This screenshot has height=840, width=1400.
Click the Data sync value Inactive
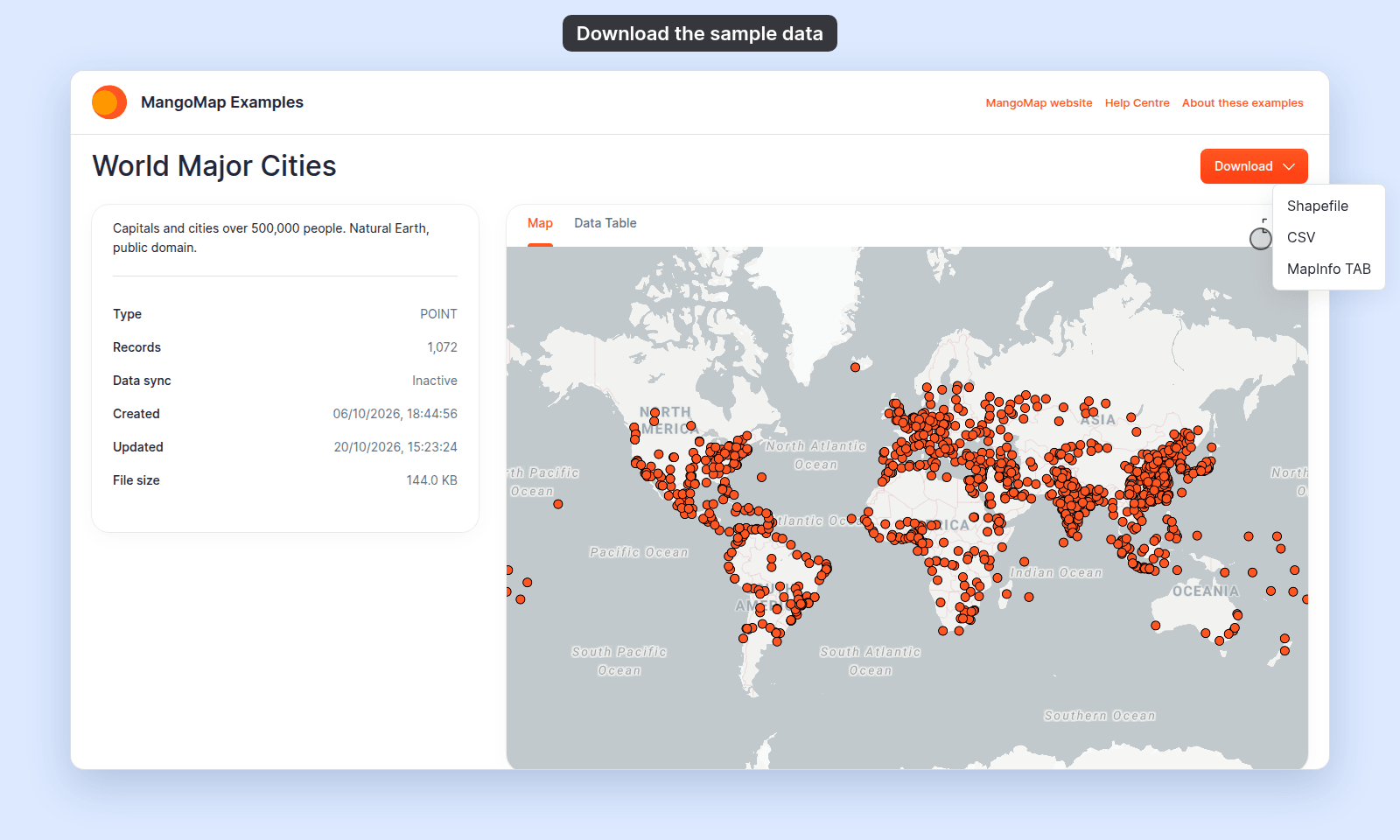[x=435, y=381]
